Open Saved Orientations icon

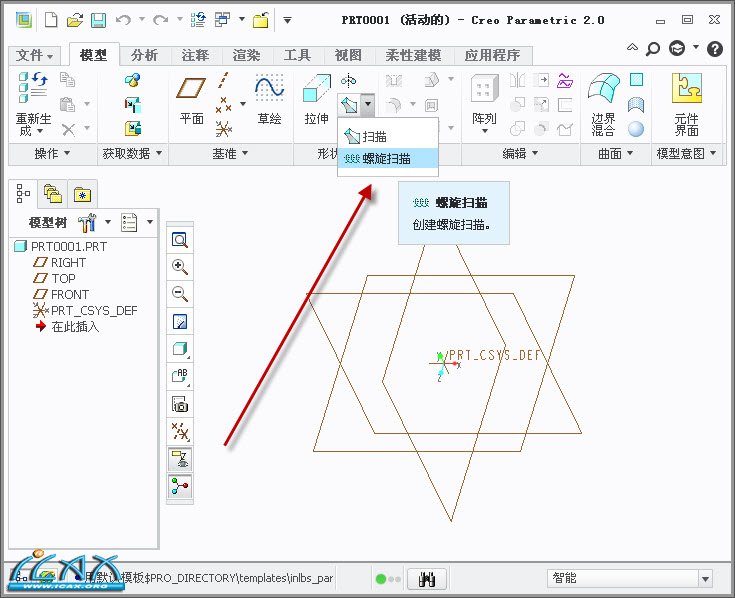[x=180, y=376]
